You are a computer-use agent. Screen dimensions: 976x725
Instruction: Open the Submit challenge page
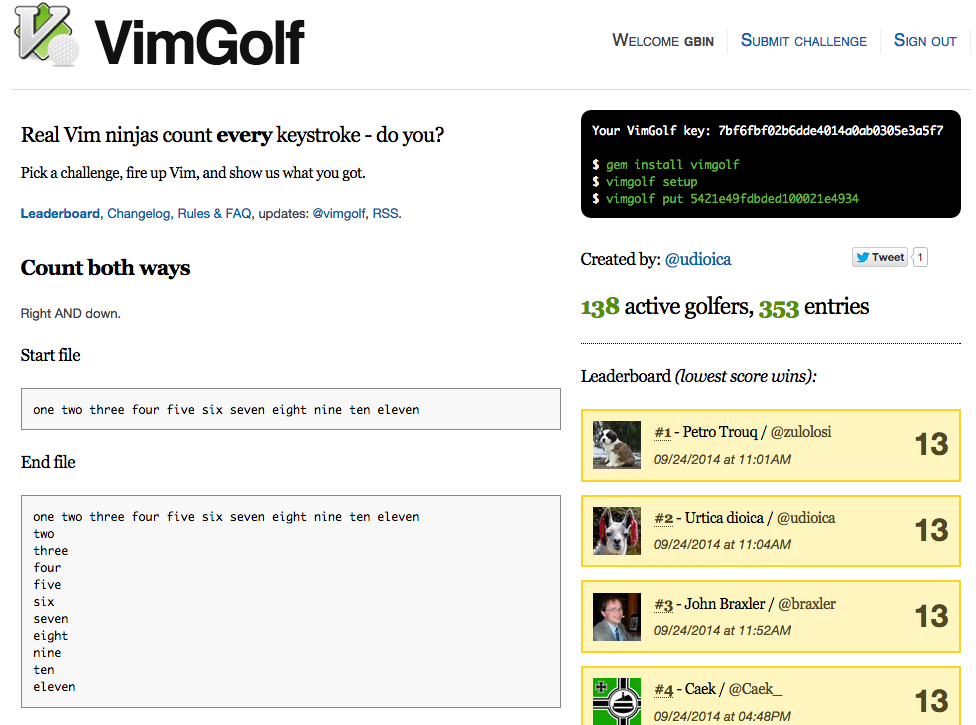coord(803,41)
